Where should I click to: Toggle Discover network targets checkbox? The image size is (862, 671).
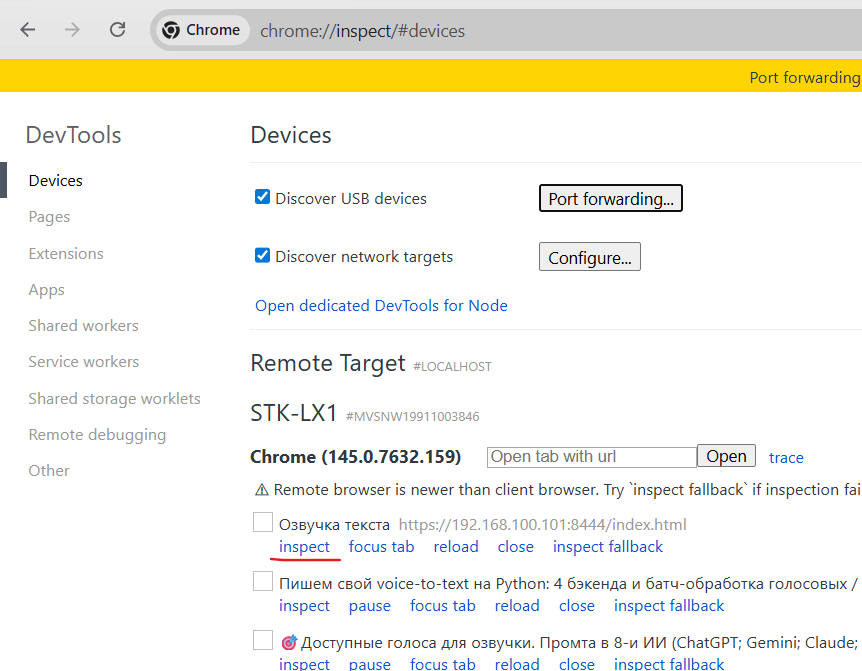(262, 256)
